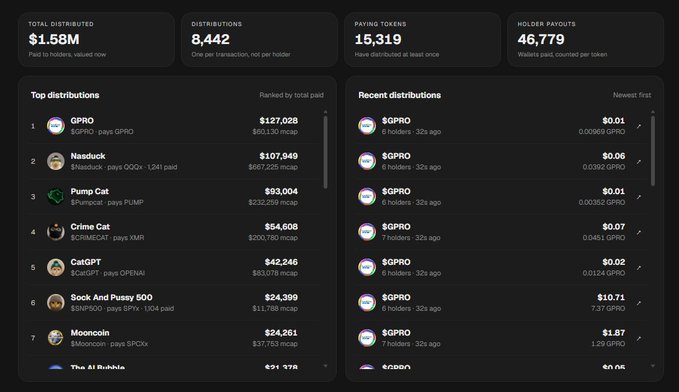Click the Crime Cat avatar
This screenshot has width=679, height=392.
56,232
